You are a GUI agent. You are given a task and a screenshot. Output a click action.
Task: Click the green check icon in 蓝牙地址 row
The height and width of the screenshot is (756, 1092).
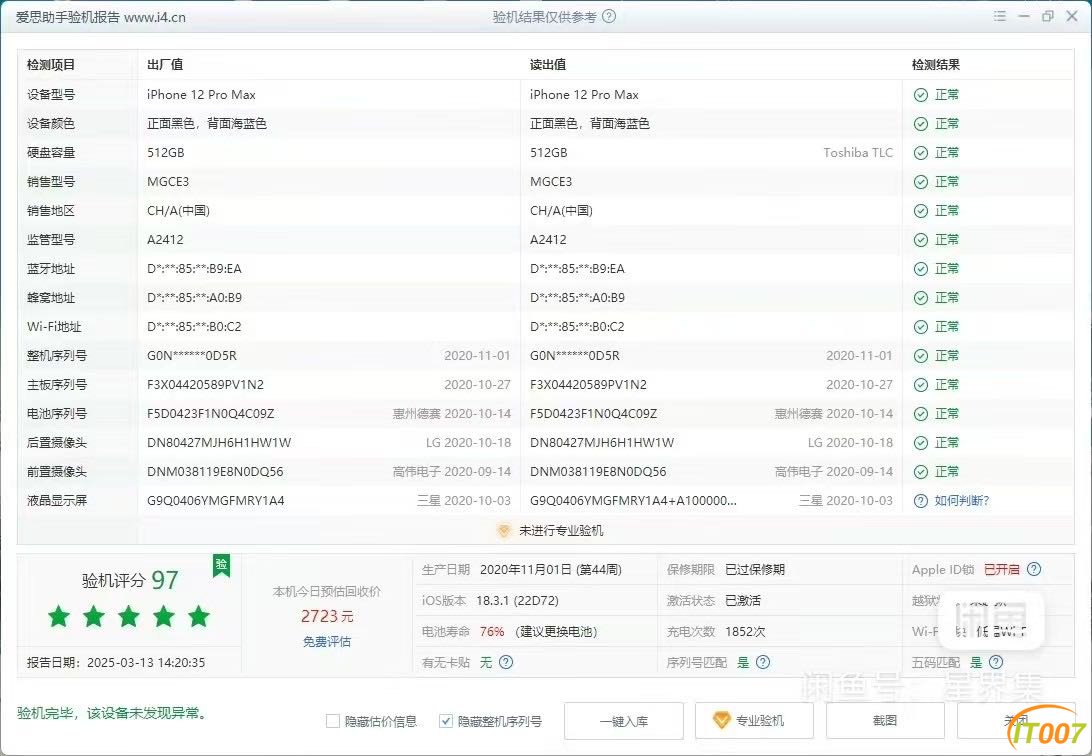point(921,269)
